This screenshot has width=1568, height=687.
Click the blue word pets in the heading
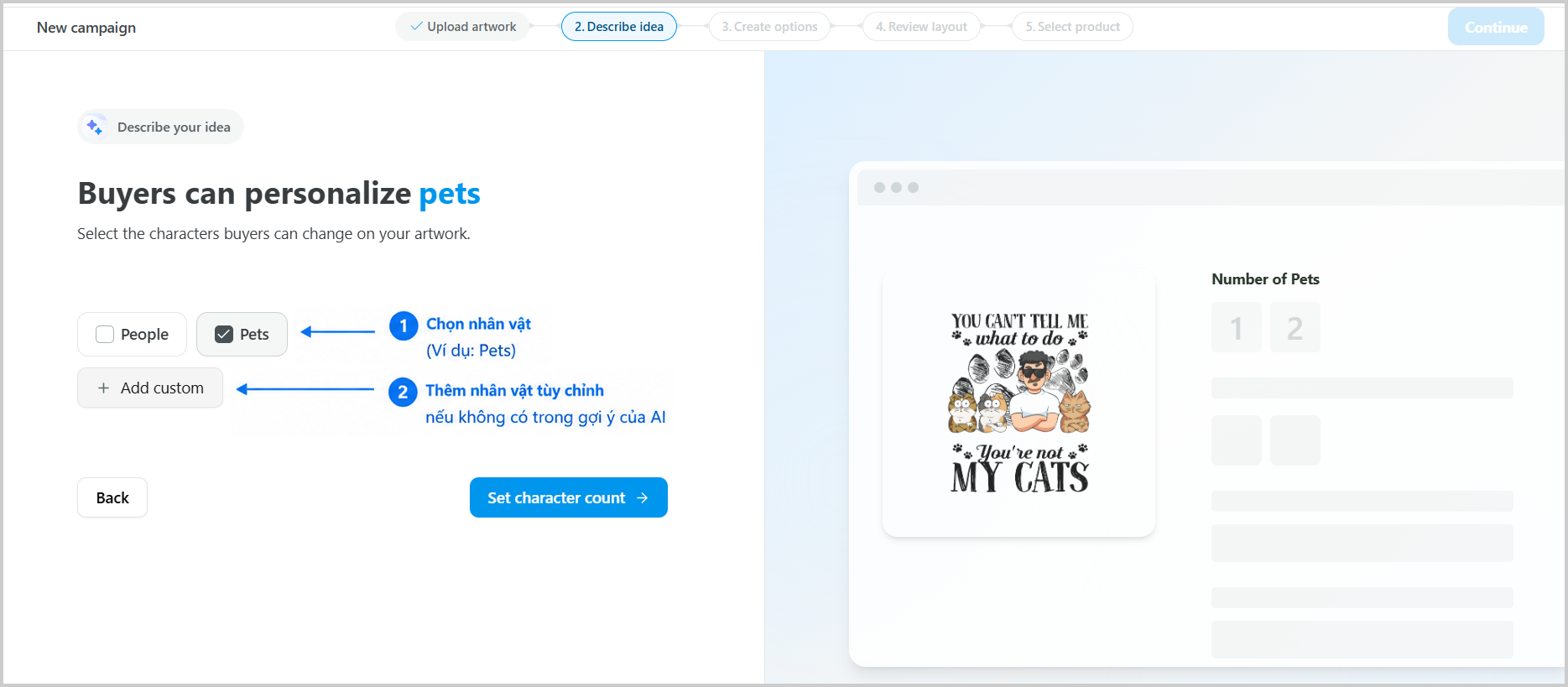coord(450,194)
